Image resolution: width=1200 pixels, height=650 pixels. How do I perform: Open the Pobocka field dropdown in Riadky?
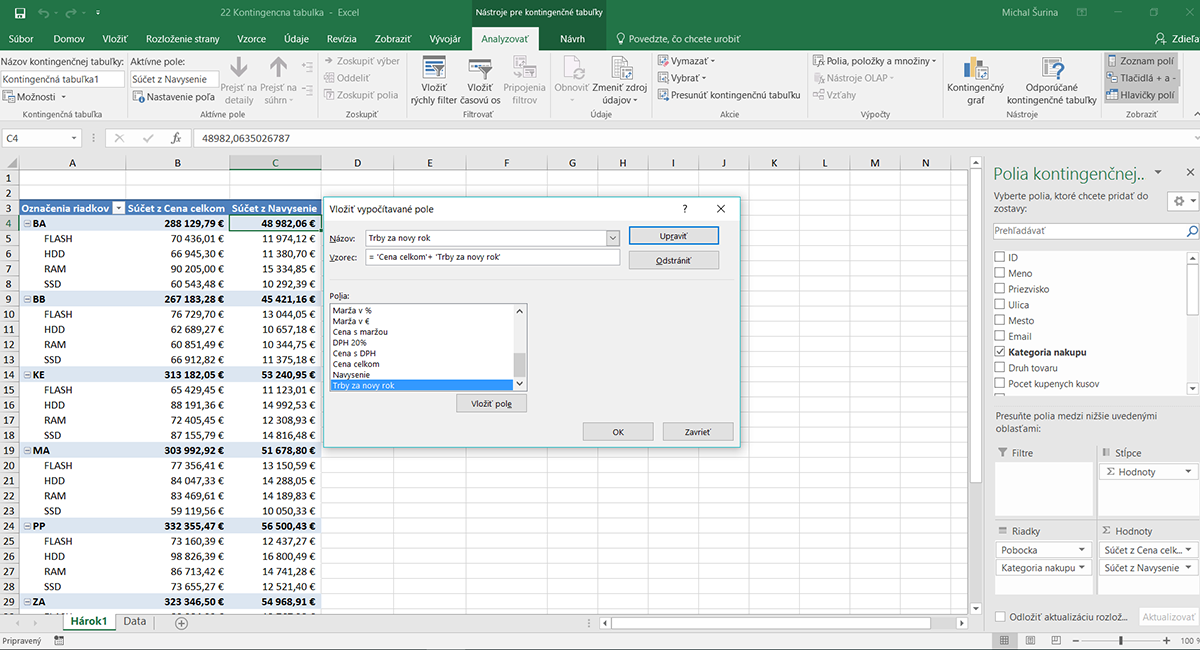[1083, 550]
